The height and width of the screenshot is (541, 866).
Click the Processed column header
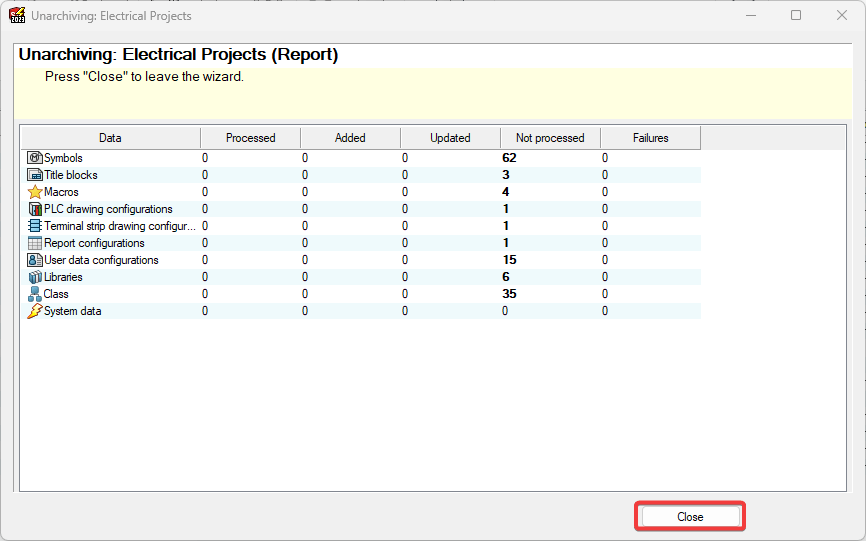(250, 138)
